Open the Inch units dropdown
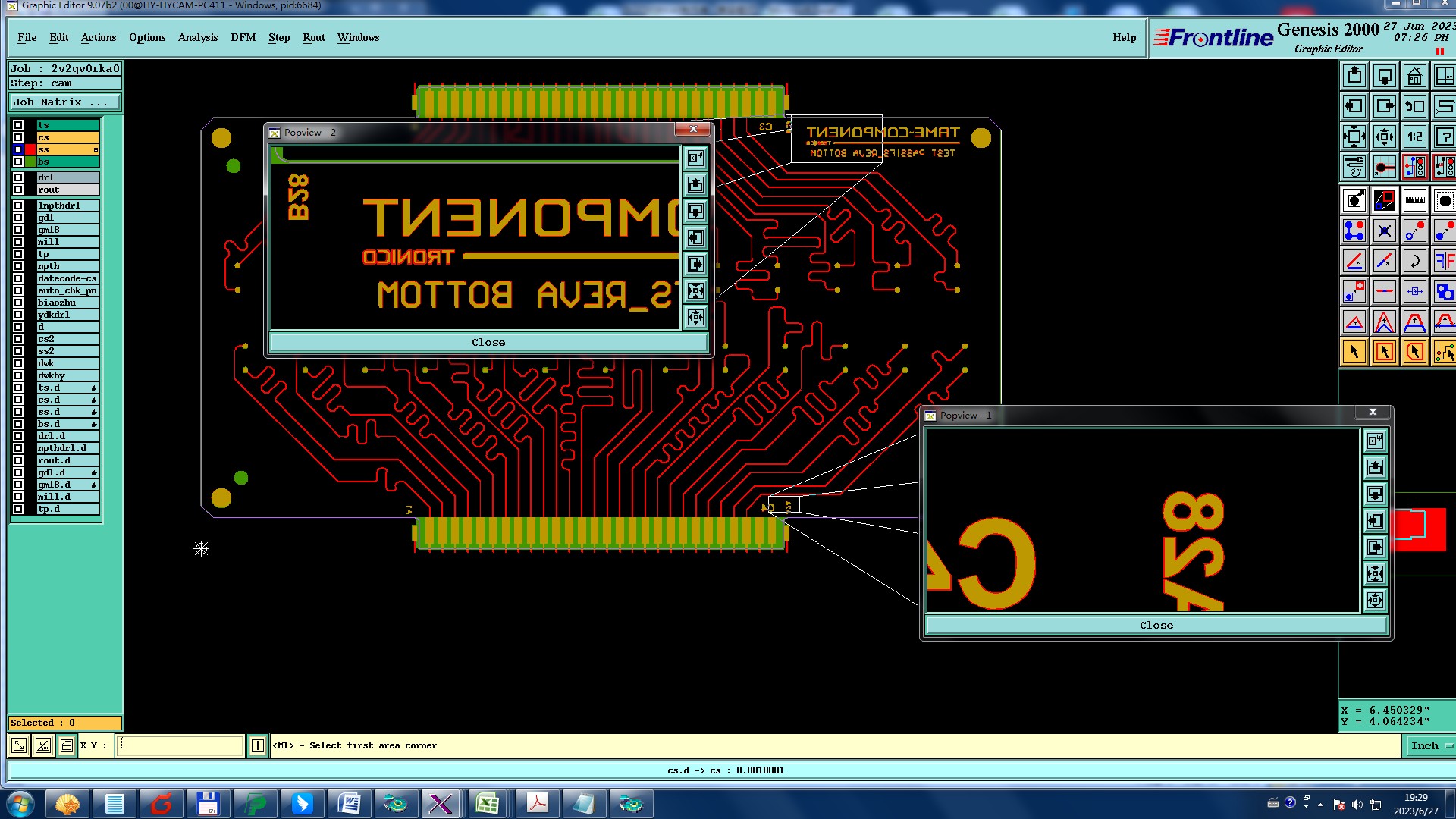The height and width of the screenshot is (819, 1456). click(x=1430, y=746)
